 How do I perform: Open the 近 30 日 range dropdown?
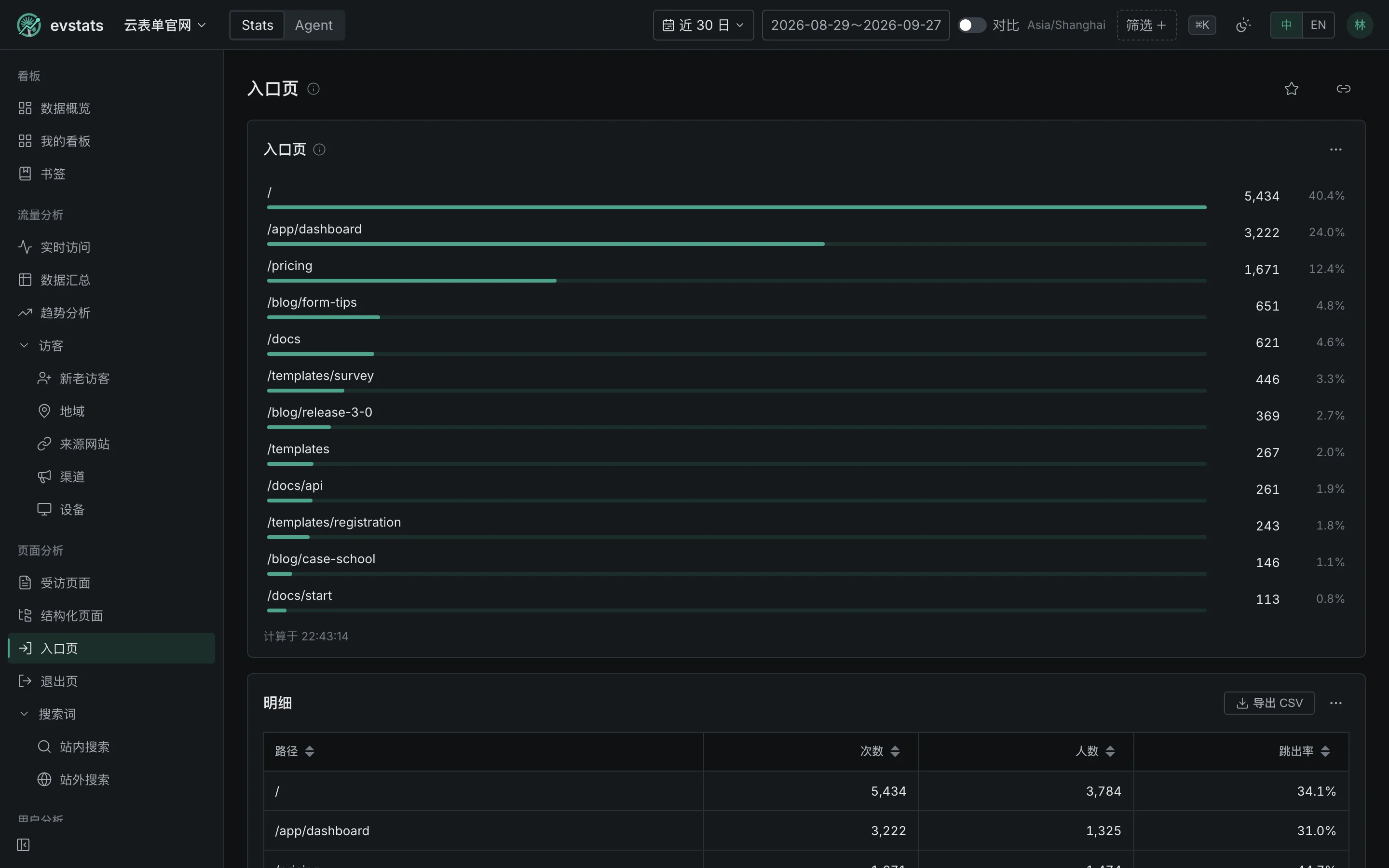pos(703,25)
